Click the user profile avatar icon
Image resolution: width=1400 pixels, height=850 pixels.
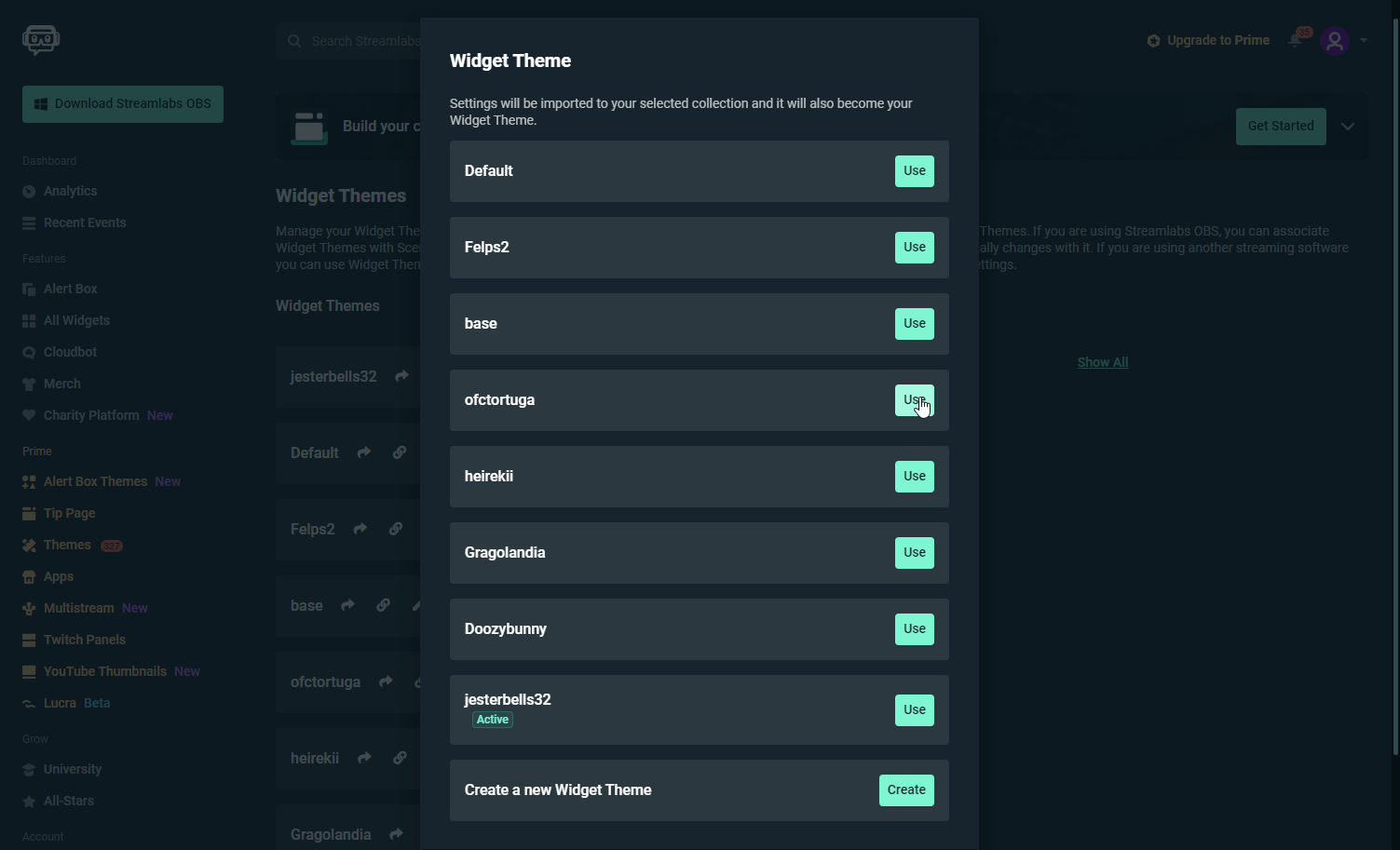[1335, 41]
